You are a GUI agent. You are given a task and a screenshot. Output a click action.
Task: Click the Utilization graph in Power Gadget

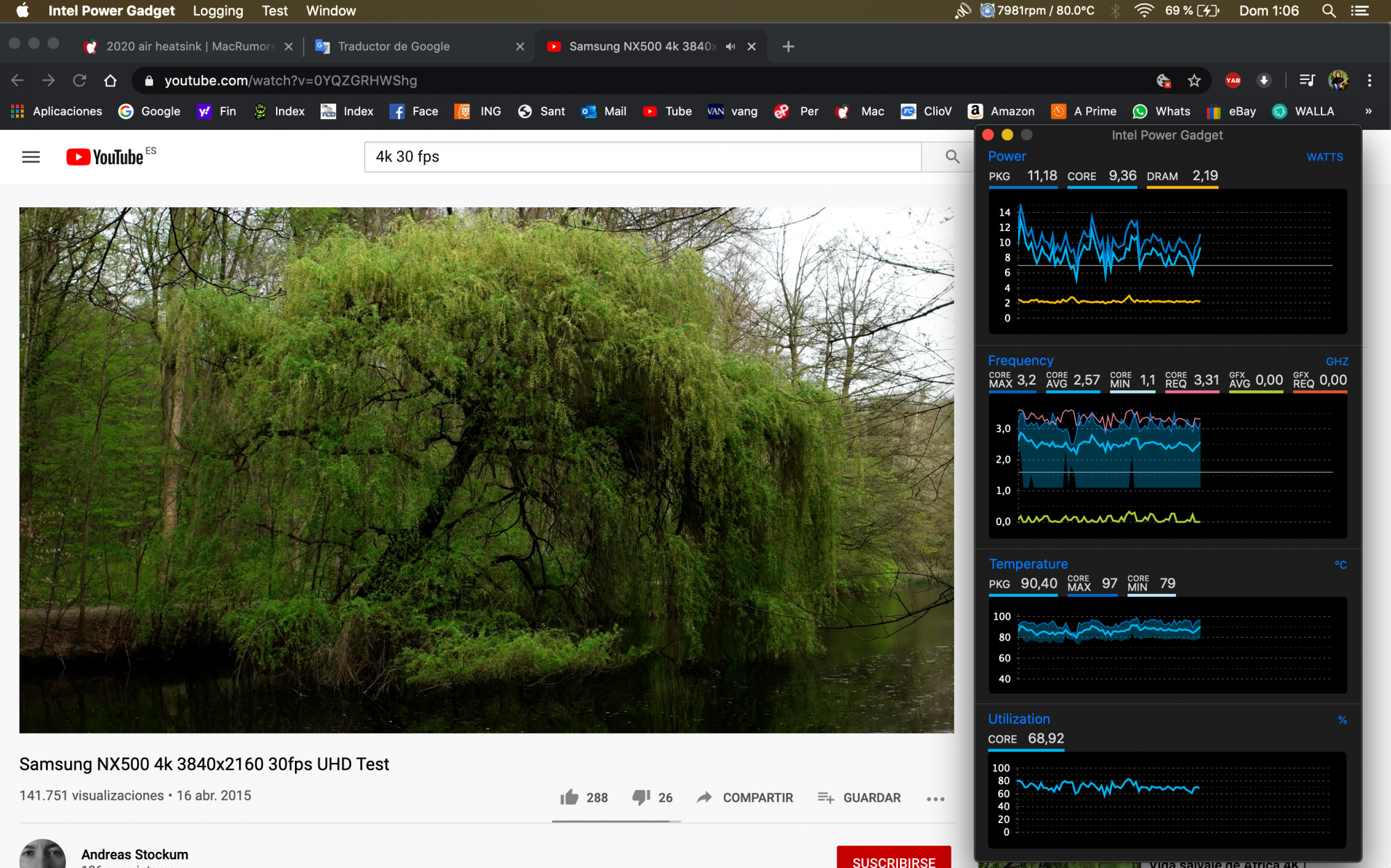click(1168, 799)
